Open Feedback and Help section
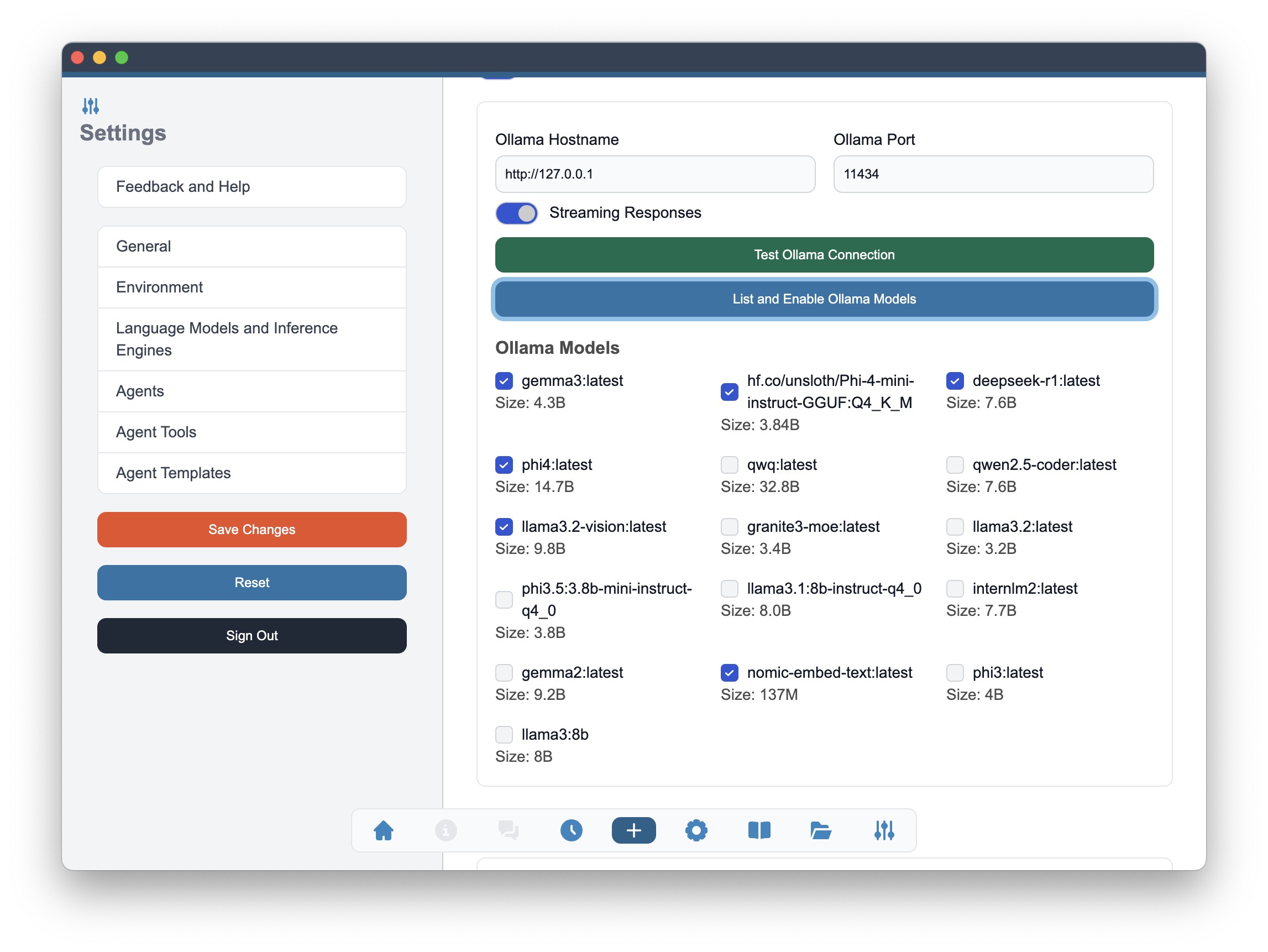The width and height of the screenshot is (1268, 952). (x=251, y=187)
